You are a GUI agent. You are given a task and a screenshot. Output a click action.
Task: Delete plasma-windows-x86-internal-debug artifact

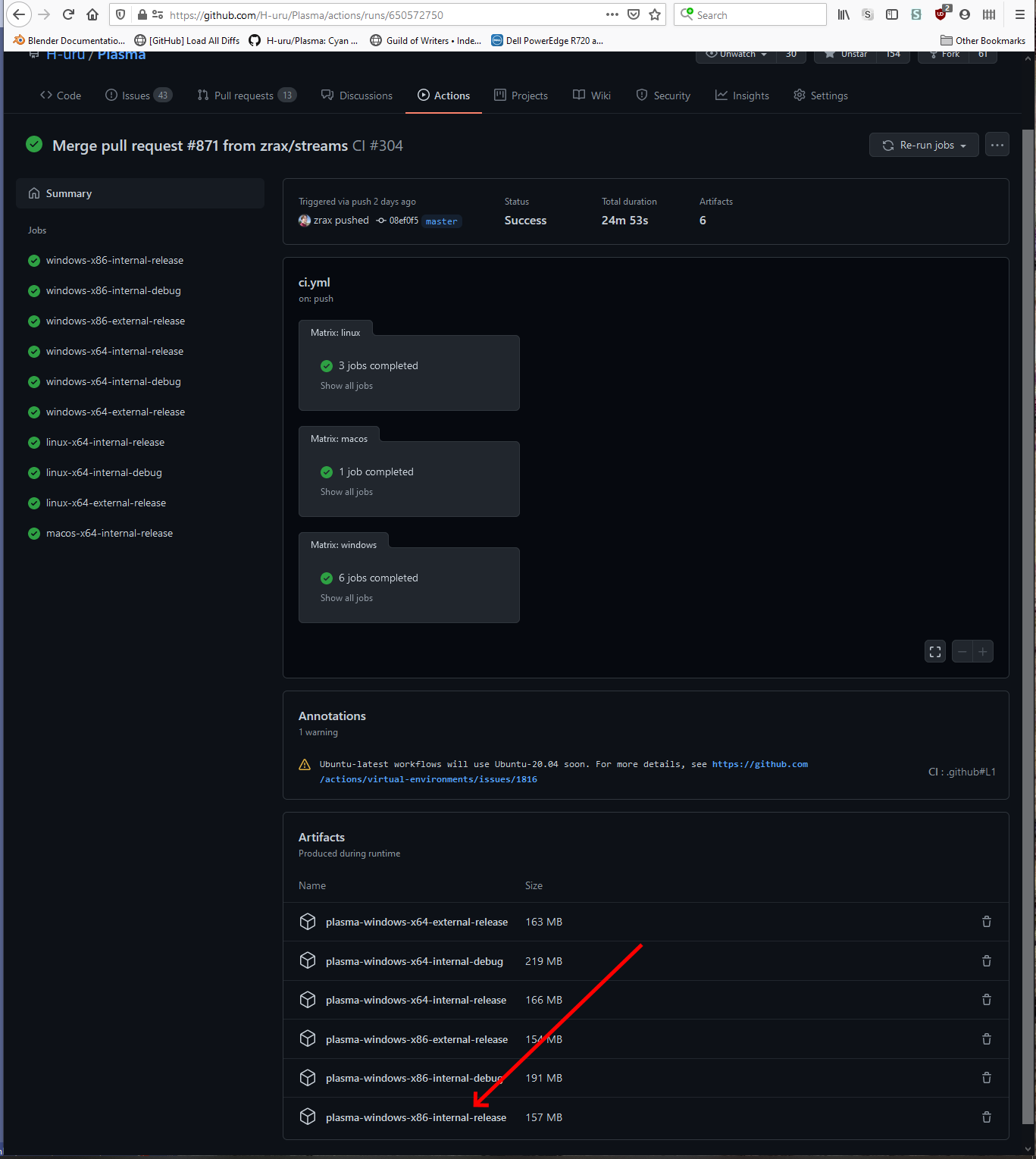tap(987, 1078)
